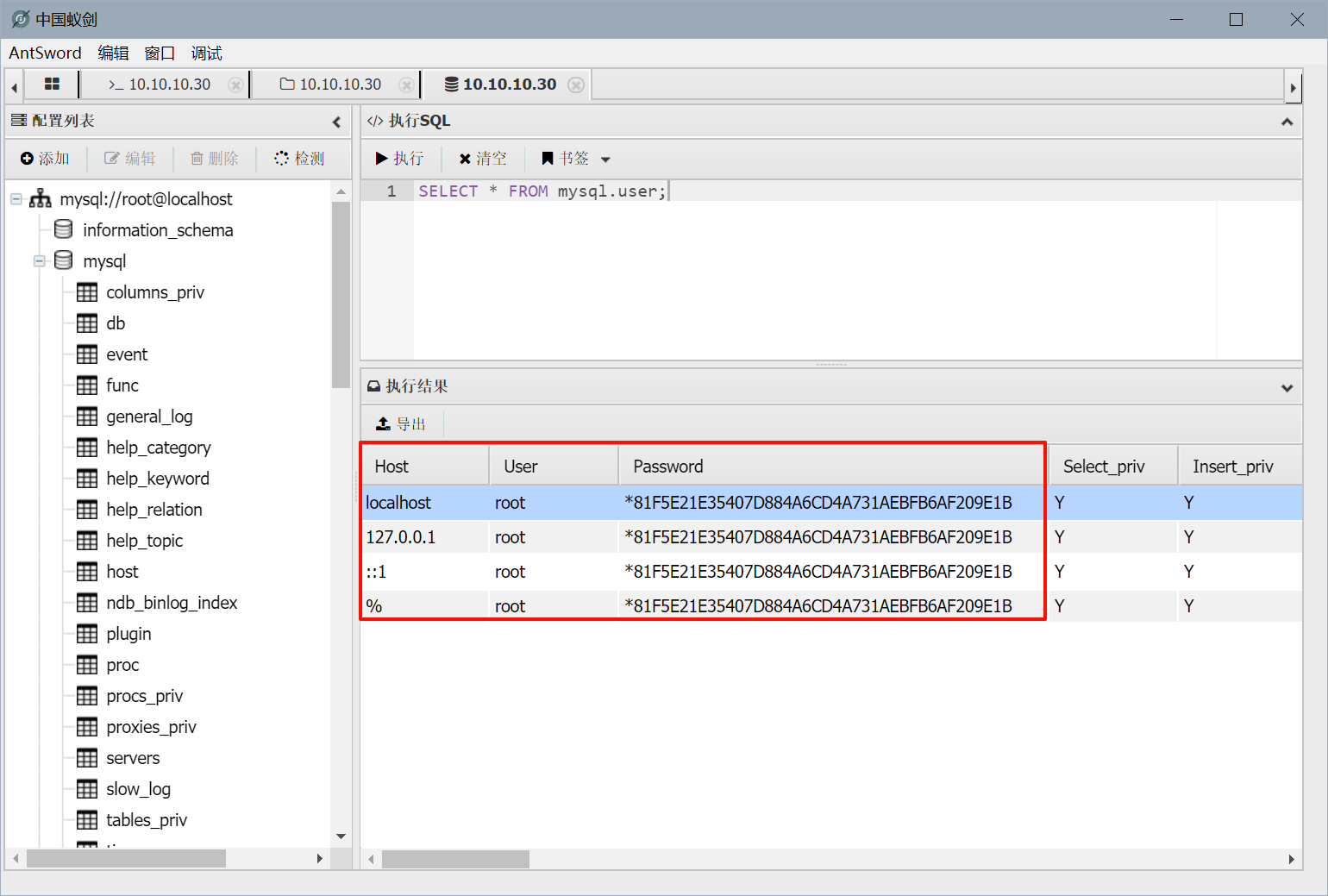Open the bookmarks (书签) dropdown
Screen dimensions: 1328x896
pyautogui.click(x=576, y=159)
